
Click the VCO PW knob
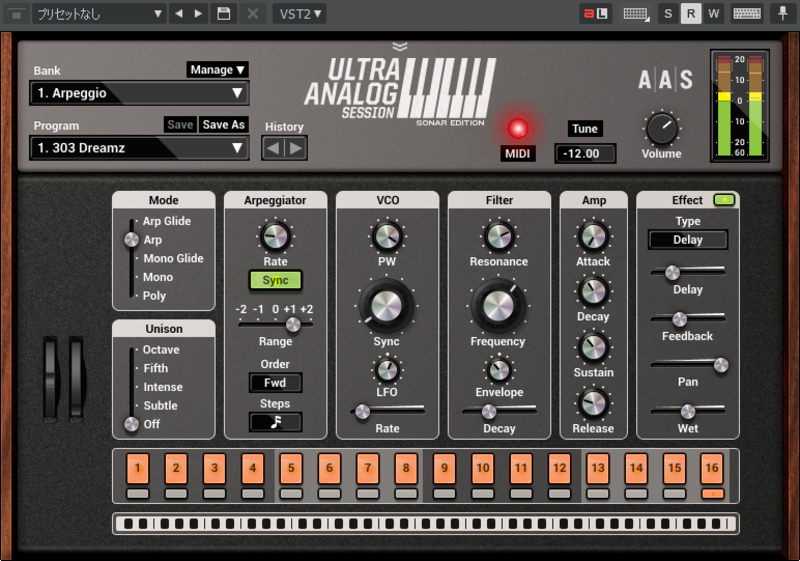pos(387,236)
